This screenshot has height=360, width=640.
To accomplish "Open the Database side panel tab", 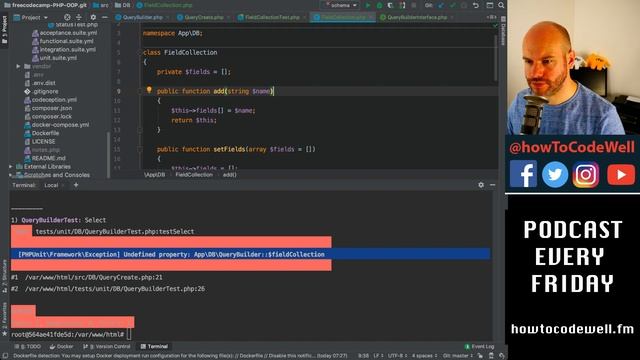I will 503,32.
